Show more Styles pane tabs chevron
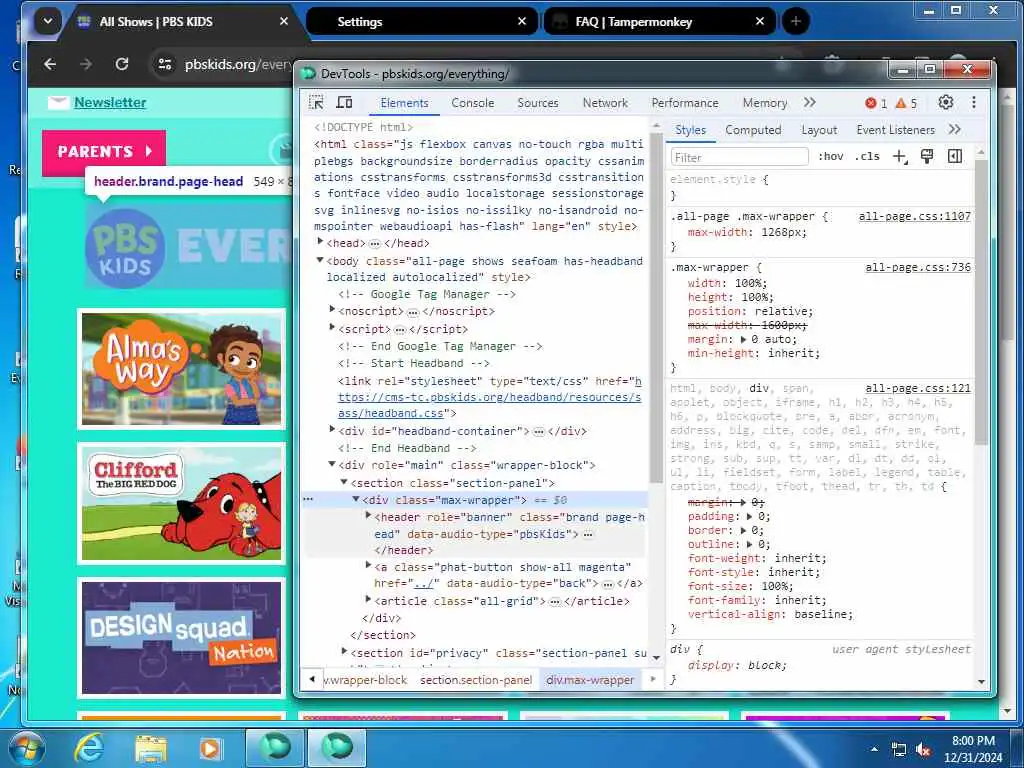Screen dimensions: 1024x768 (x=955, y=129)
